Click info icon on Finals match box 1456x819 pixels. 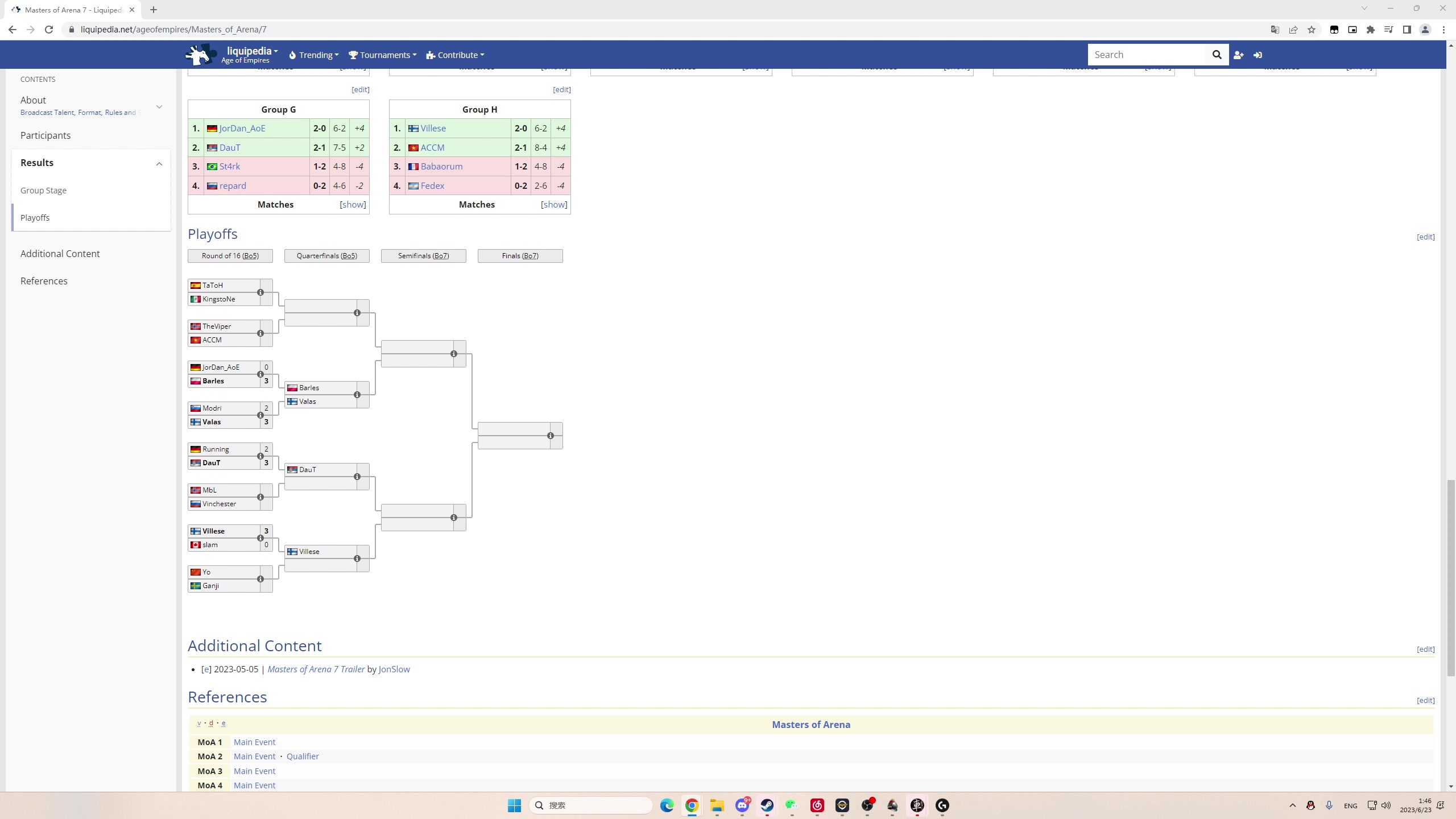pos(551,436)
